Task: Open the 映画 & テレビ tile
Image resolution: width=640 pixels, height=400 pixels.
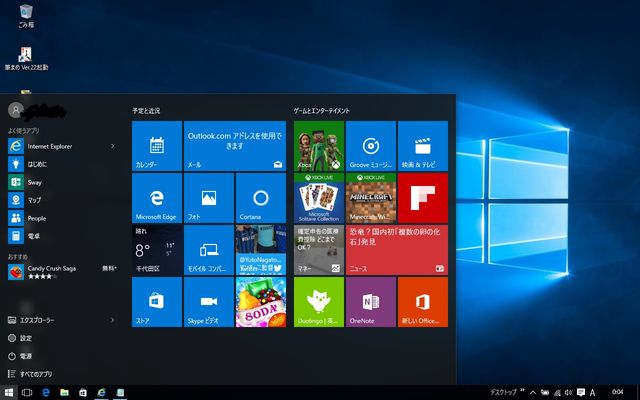Action: [x=423, y=146]
